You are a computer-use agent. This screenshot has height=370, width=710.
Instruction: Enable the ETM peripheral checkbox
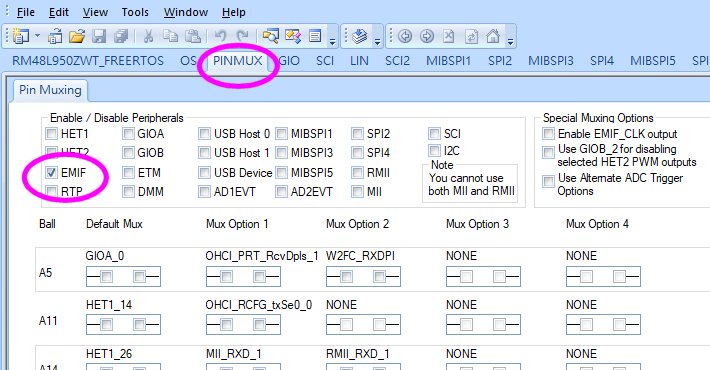tap(129, 173)
